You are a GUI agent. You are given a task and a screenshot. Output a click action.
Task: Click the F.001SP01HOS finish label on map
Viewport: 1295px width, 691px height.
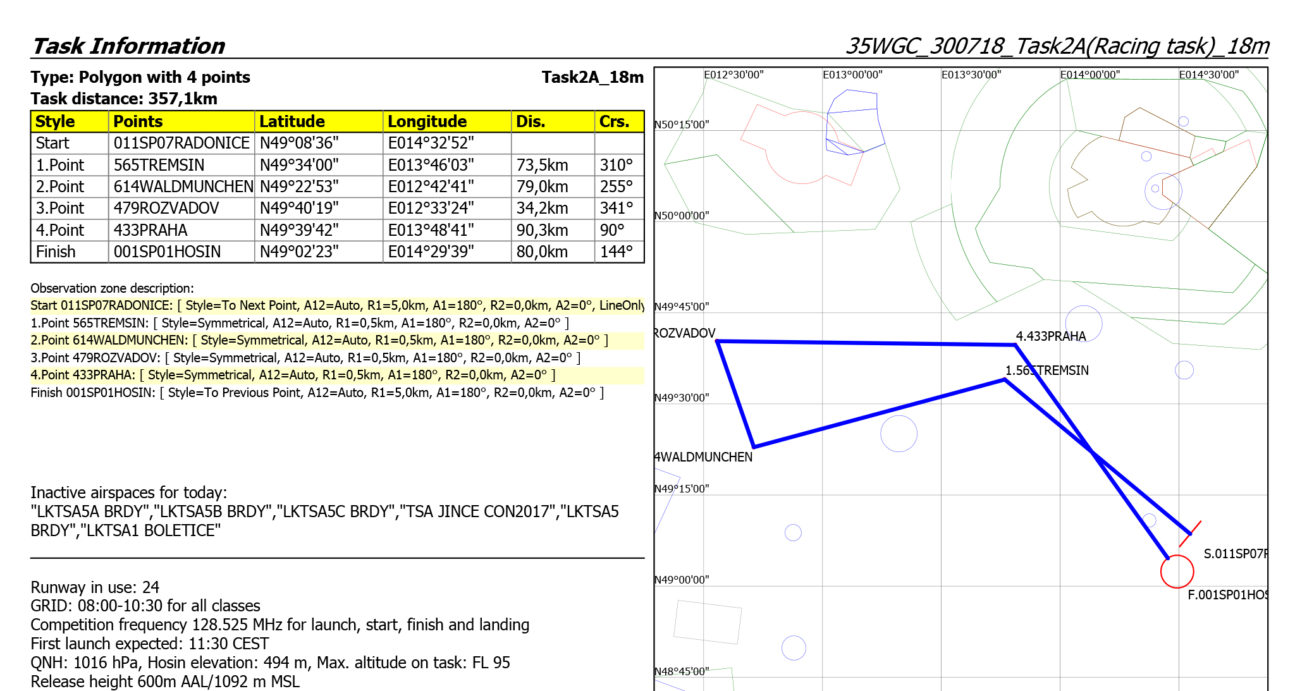tap(1227, 595)
